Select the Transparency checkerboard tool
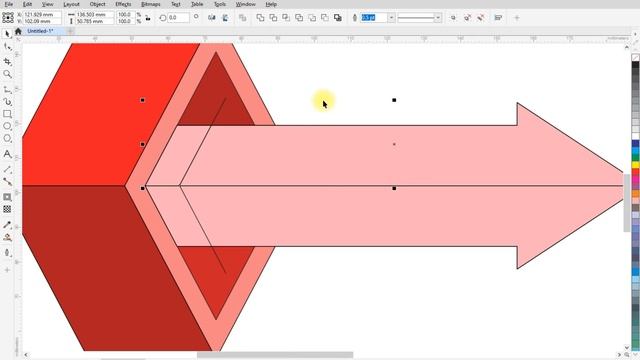The width and height of the screenshot is (640, 360). [x=7, y=209]
